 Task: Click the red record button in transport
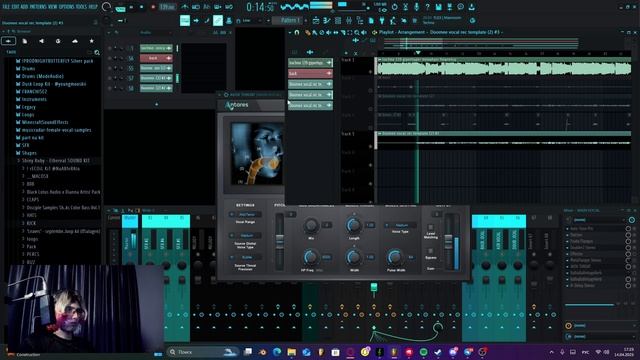(x=153, y=7)
